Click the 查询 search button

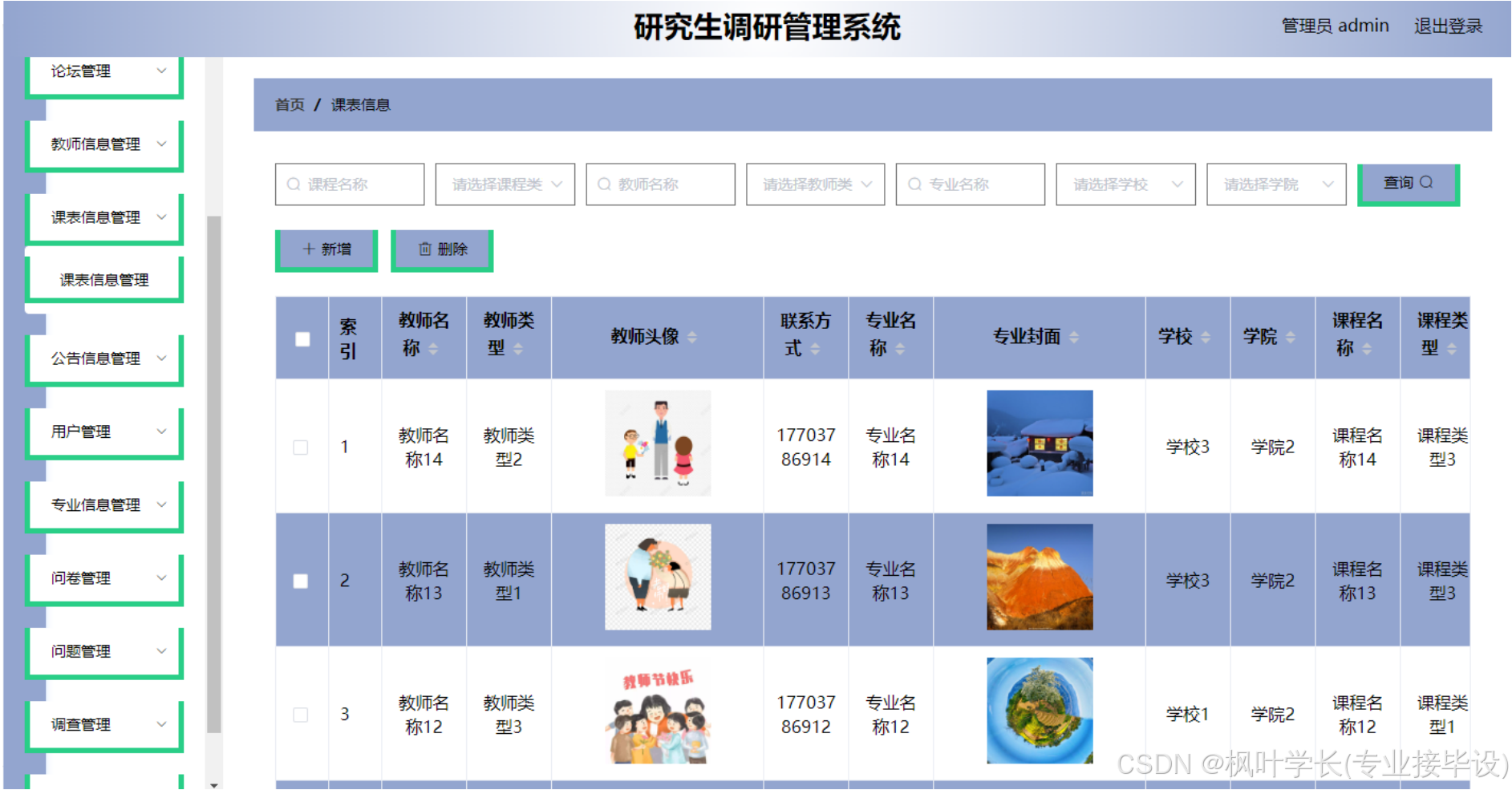1409,184
